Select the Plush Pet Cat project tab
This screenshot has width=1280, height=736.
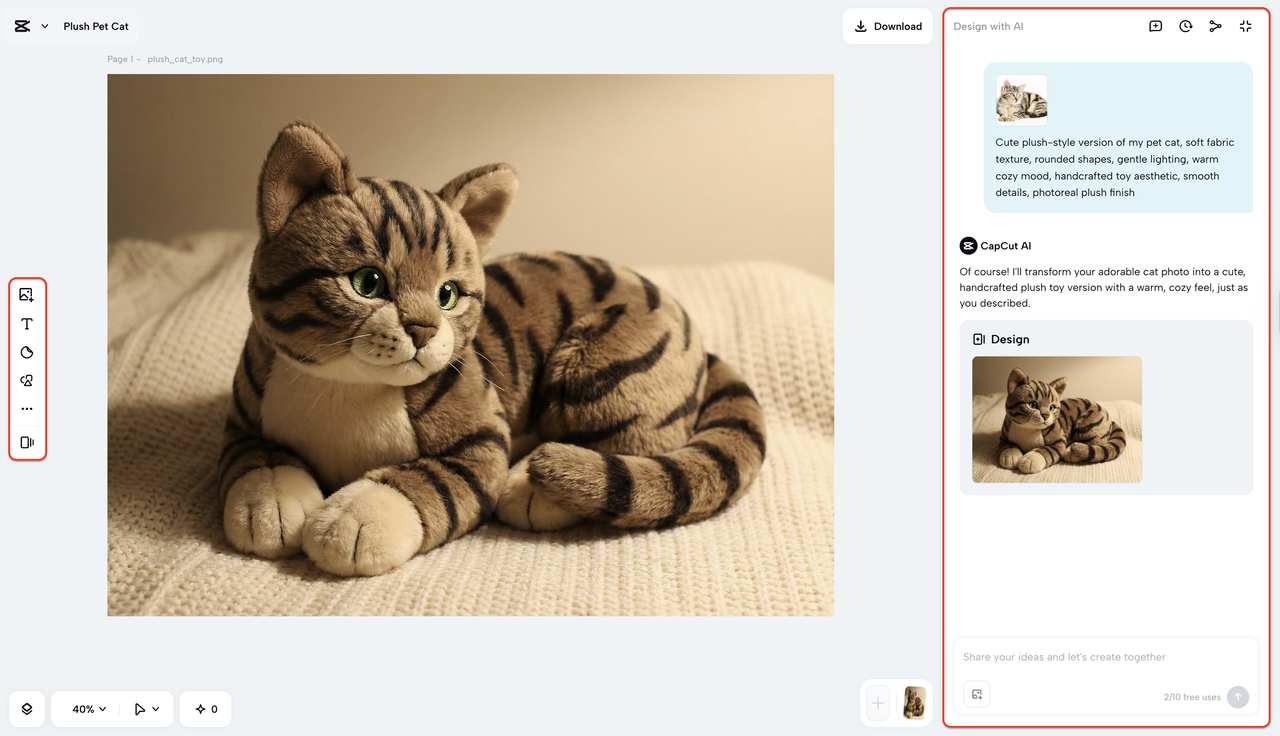pyautogui.click(x=95, y=26)
